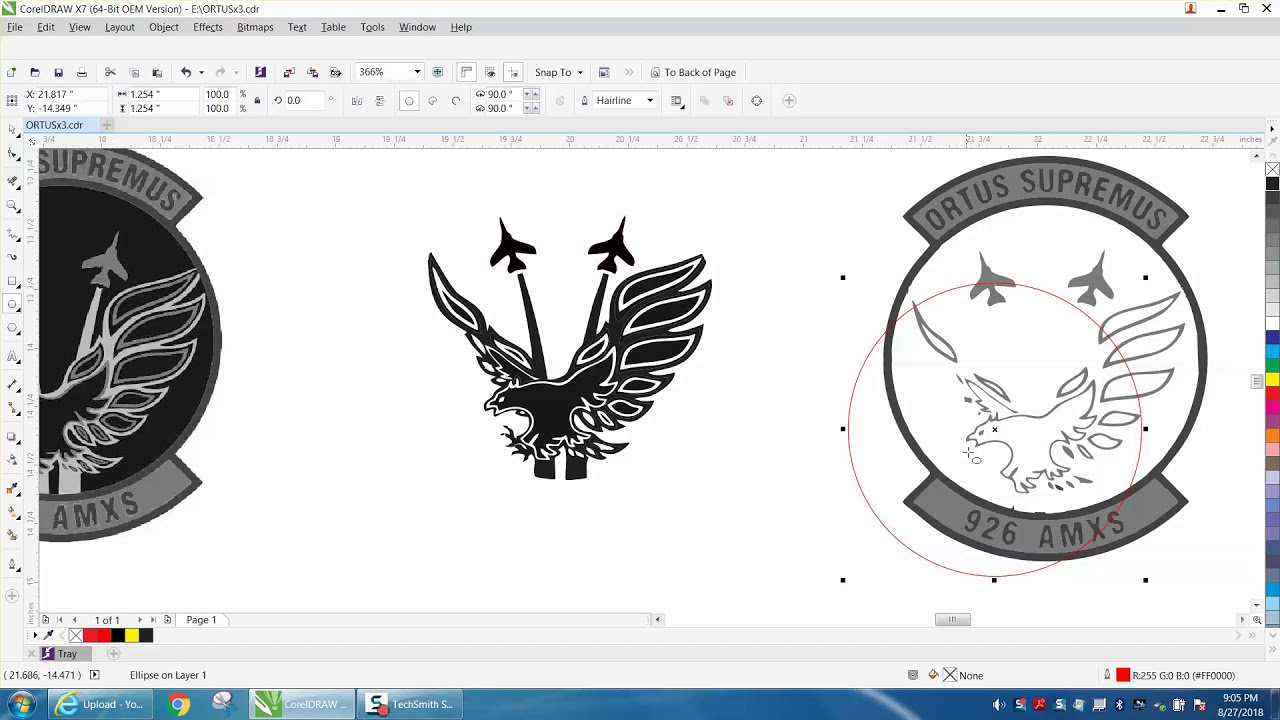Click the New document icon
This screenshot has height=720, width=1280.
[x=11, y=72]
